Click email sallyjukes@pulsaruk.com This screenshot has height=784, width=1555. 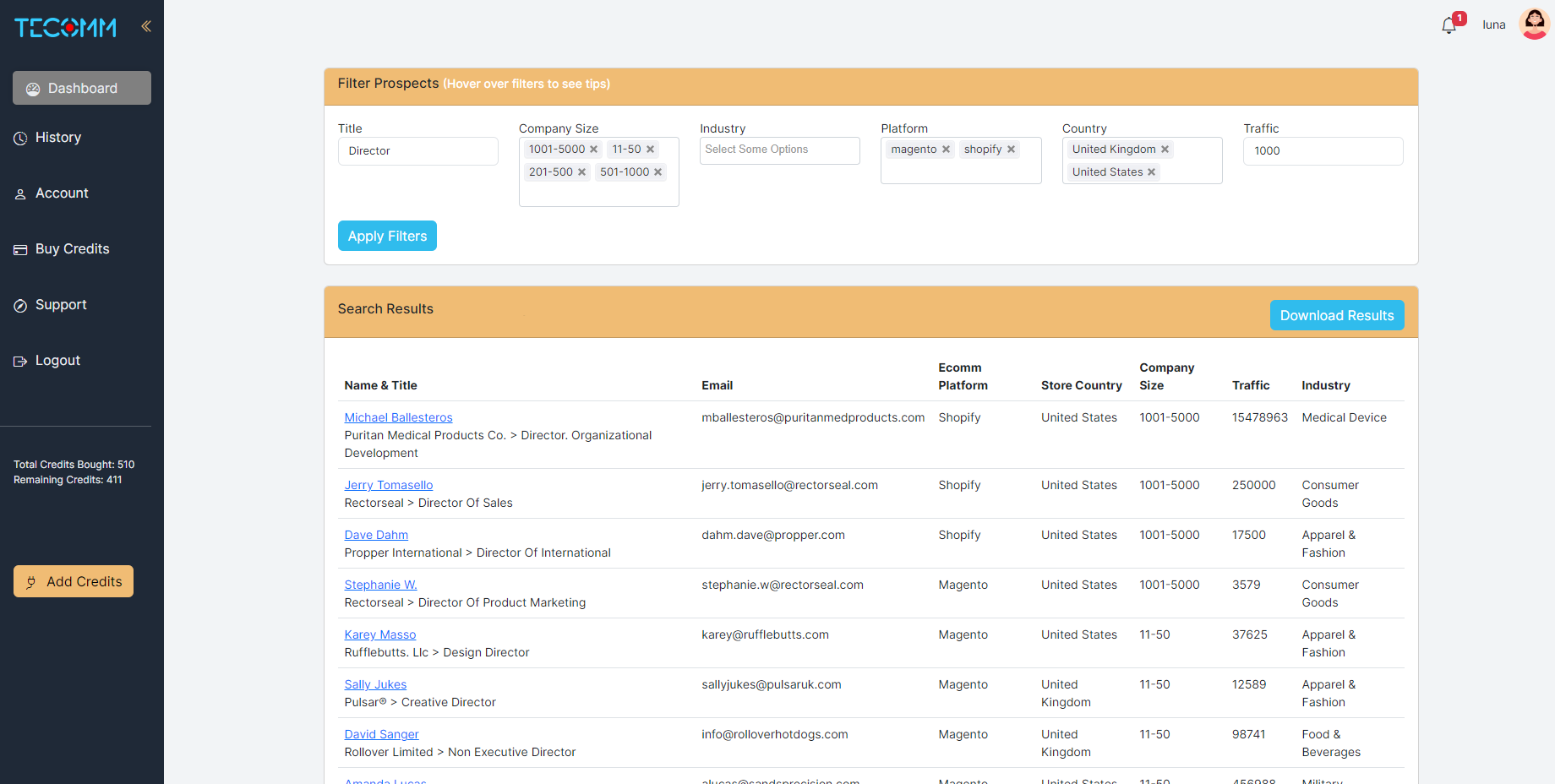[x=772, y=684]
